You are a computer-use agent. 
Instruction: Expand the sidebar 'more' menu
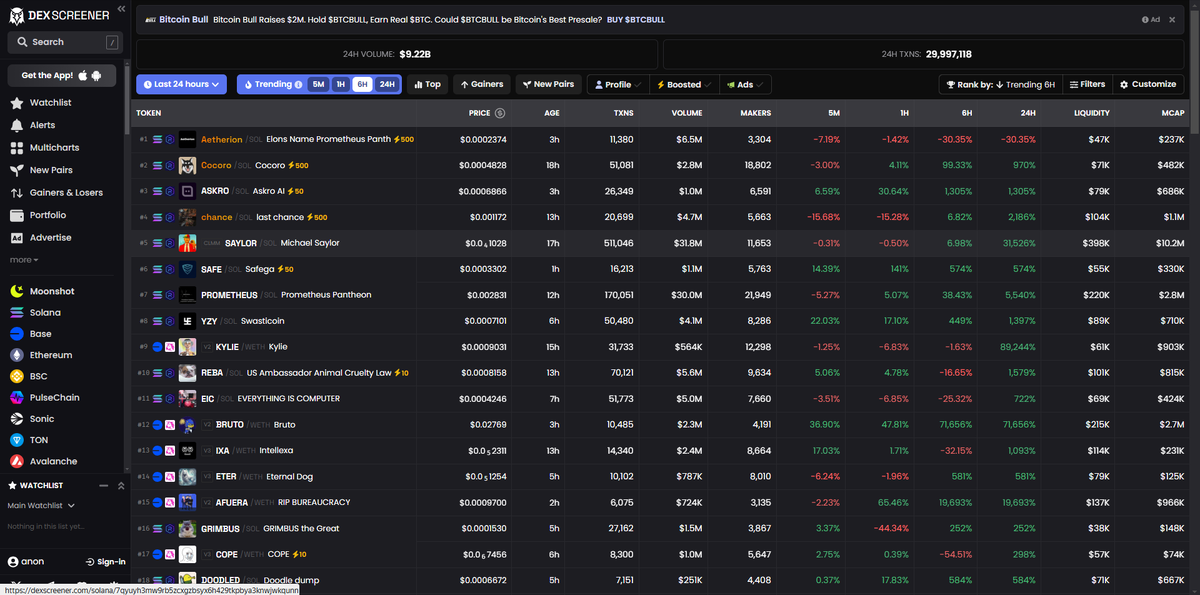tap(24, 260)
